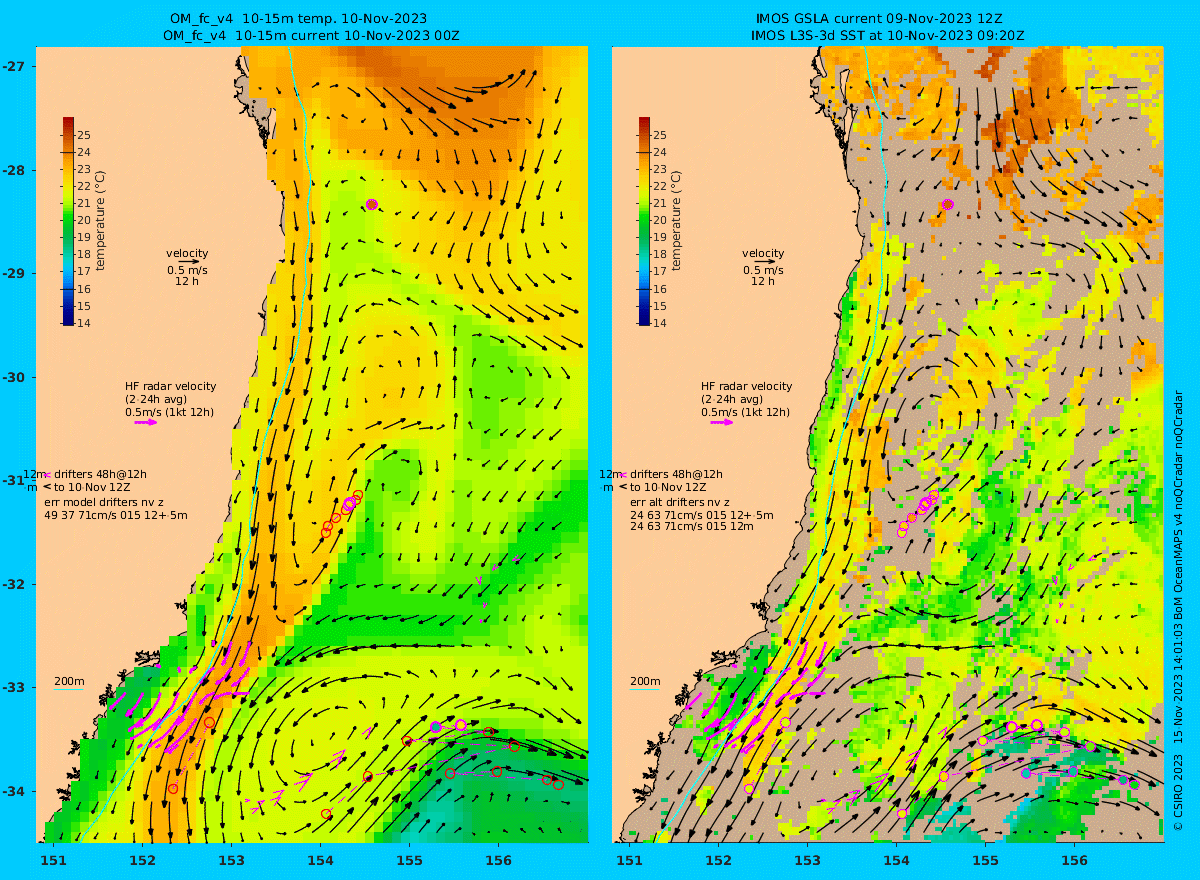The image size is (1200, 880).
Task: Click the black velocity scale arrow in IMOS map
Action: (x=765, y=262)
